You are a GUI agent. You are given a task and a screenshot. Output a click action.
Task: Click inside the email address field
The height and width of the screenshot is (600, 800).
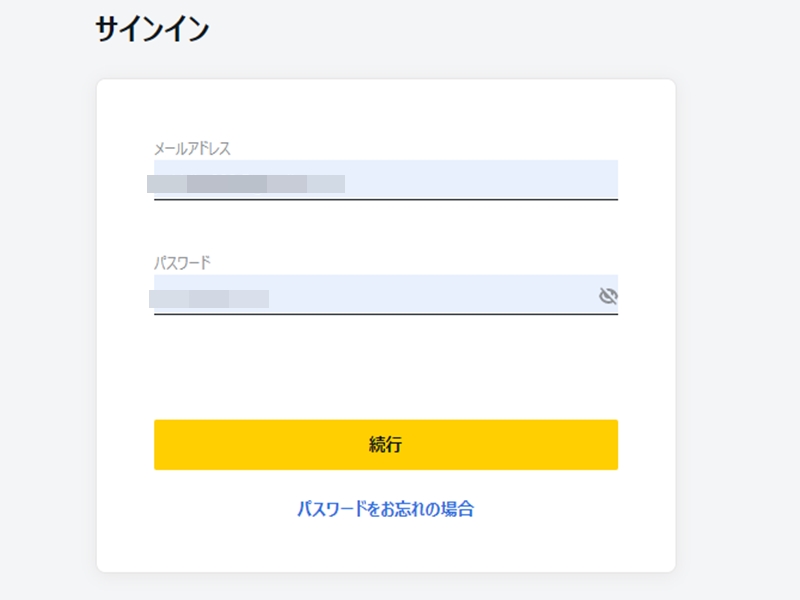pyautogui.click(x=380, y=182)
